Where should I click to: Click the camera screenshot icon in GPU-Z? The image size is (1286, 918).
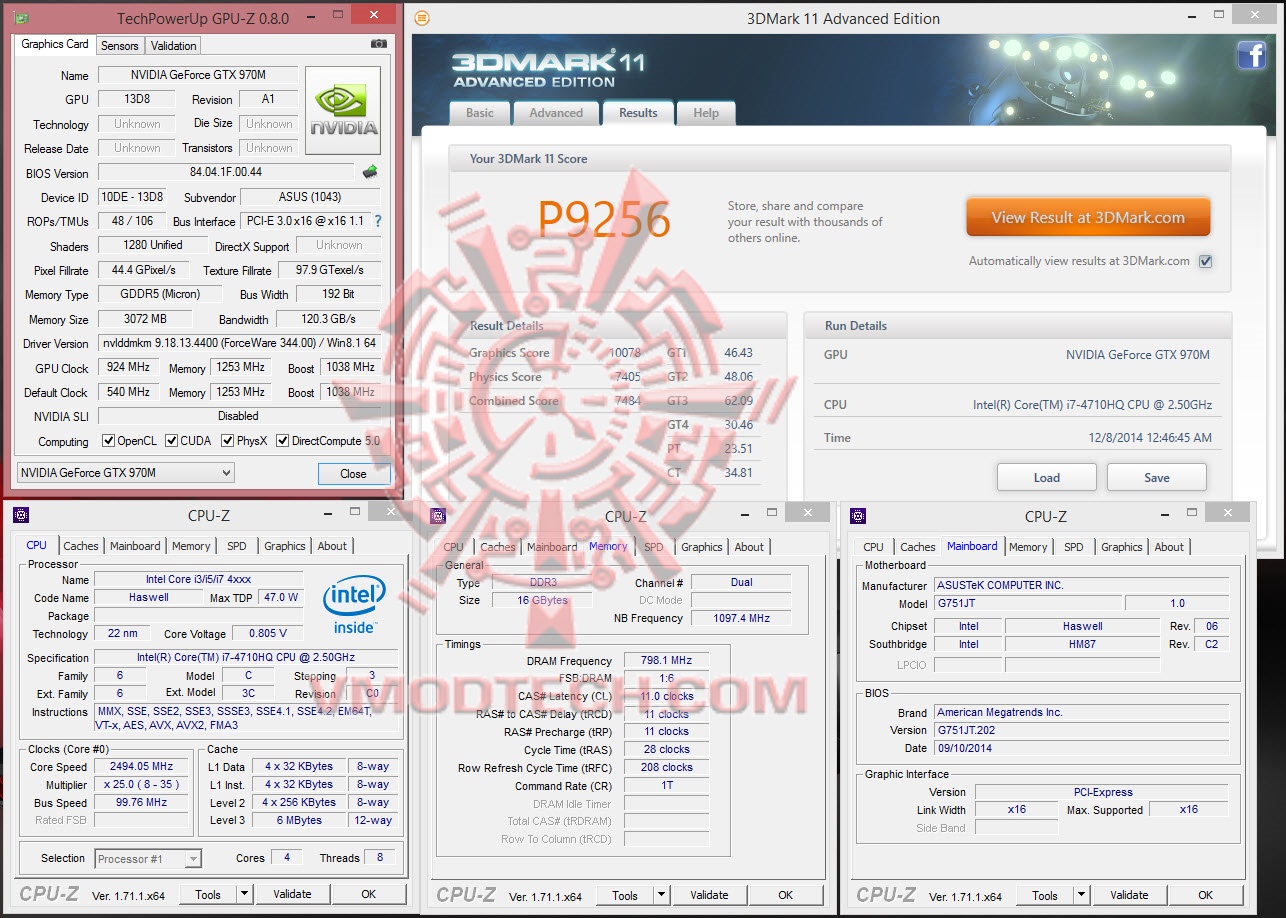point(379,44)
